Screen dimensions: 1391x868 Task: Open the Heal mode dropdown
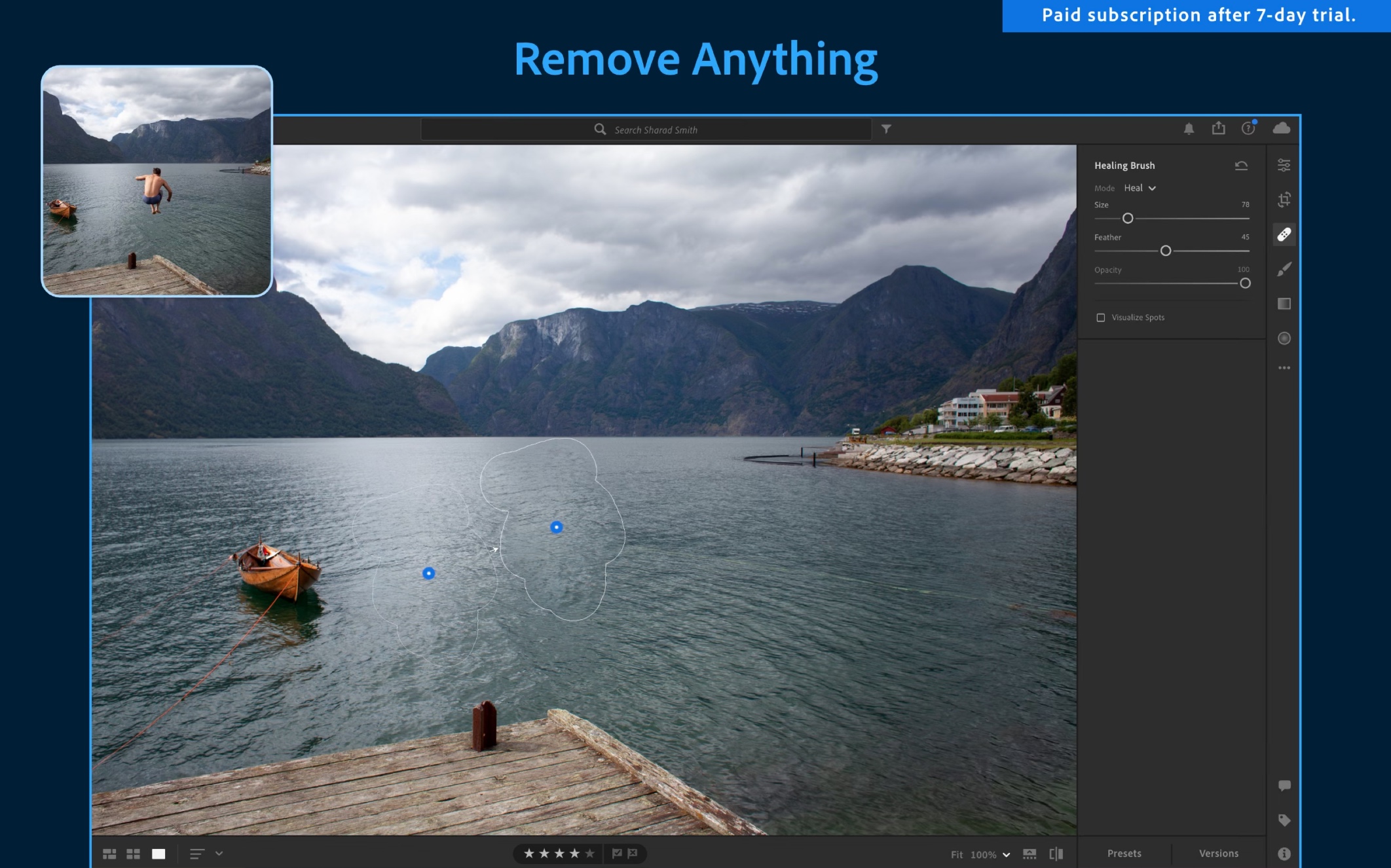click(x=1140, y=188)
